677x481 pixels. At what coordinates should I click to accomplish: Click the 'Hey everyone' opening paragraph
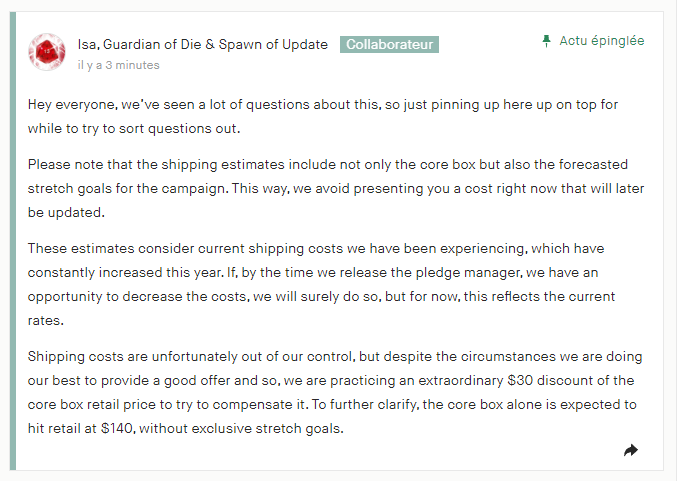click(x=323, y=117)
